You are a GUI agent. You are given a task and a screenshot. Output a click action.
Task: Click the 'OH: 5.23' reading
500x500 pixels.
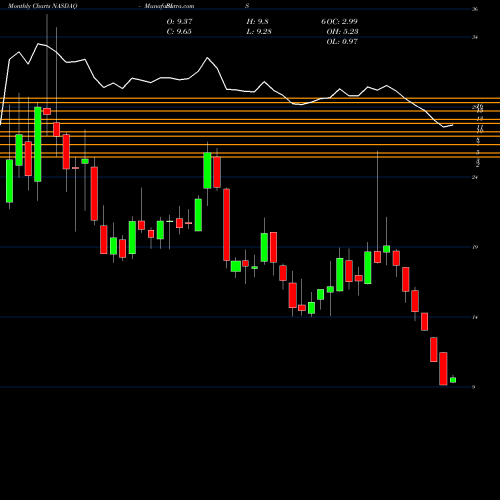pos(342,31)
